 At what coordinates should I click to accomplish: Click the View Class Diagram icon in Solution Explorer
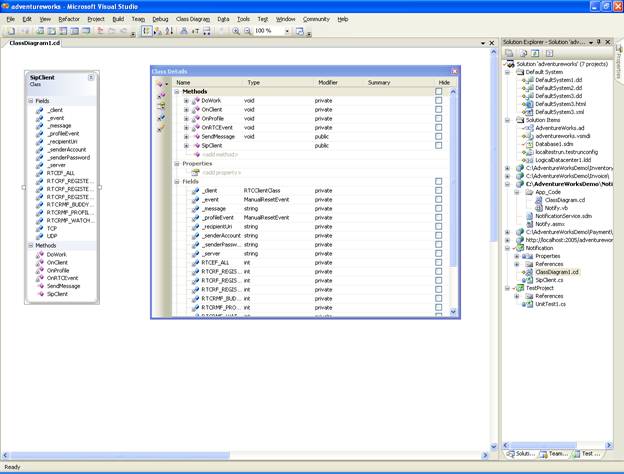tap(550, 53)
